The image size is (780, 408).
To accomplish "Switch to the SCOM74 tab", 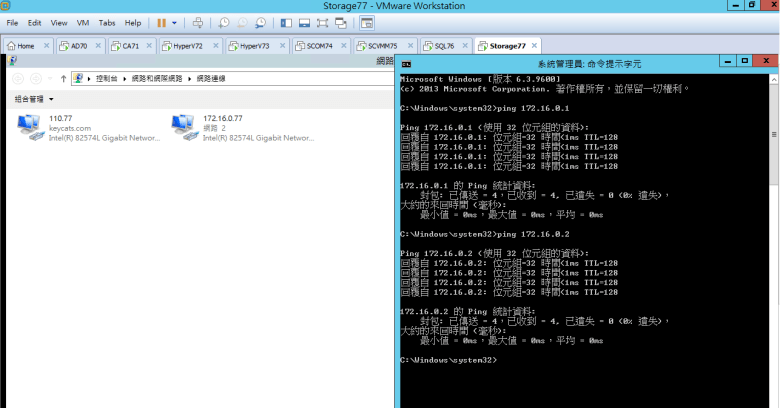I will point(315,46).
